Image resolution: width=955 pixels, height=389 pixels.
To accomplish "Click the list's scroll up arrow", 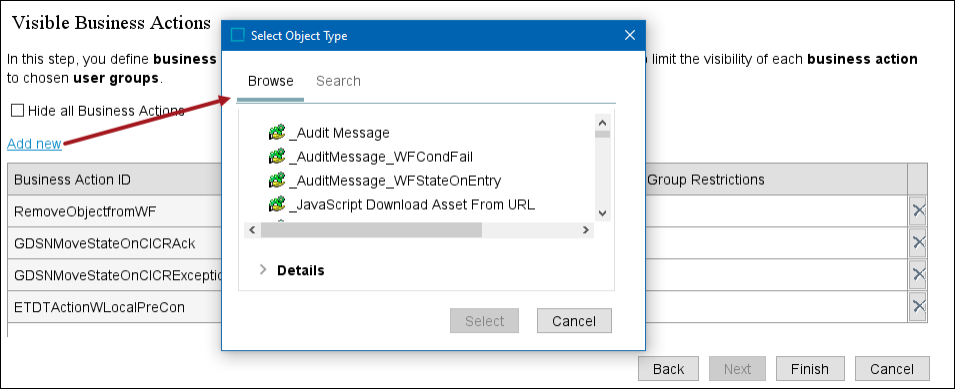I will click(602, 122).
